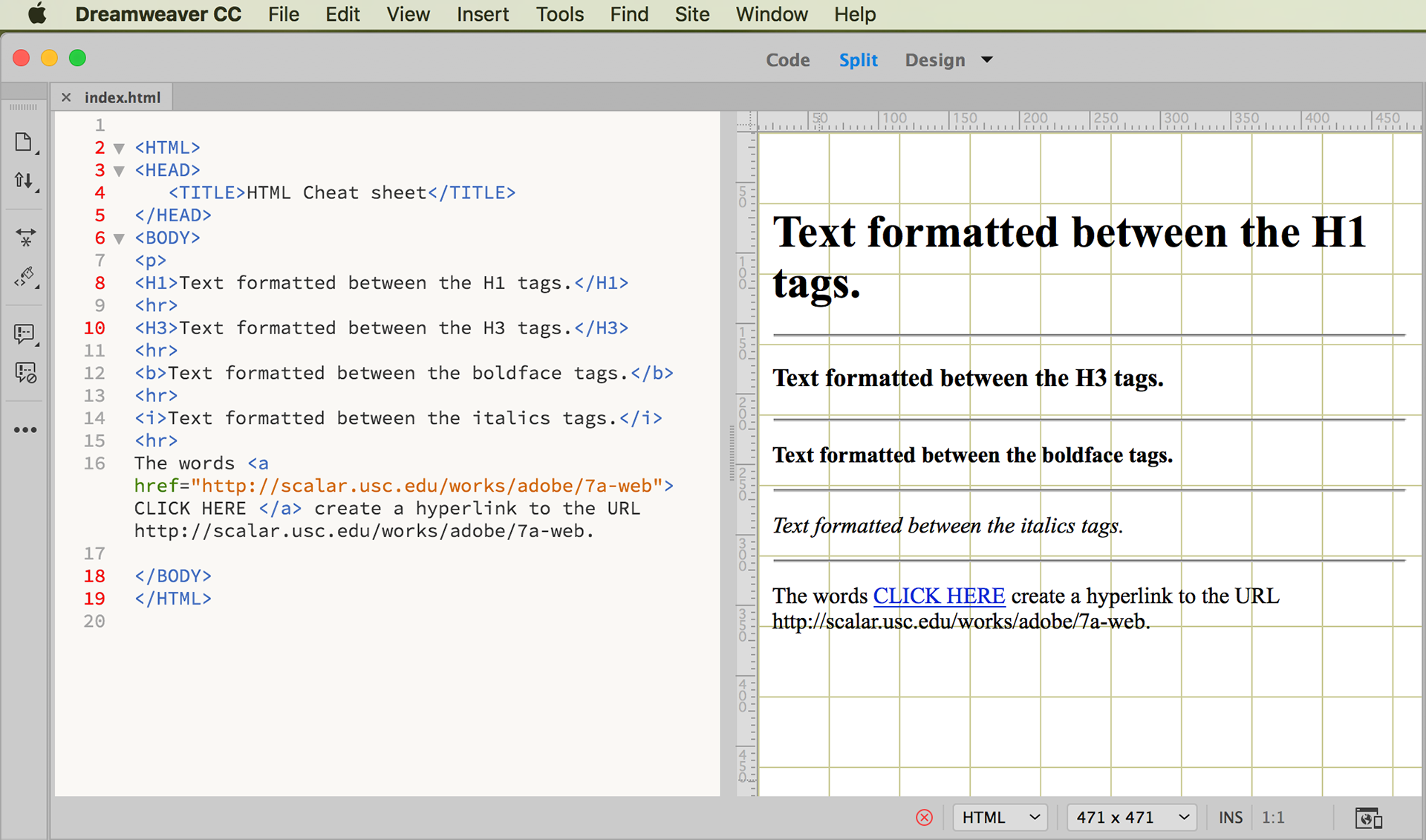Click the Open Documents file icon
1426x840 pixels.
point(24,143)
